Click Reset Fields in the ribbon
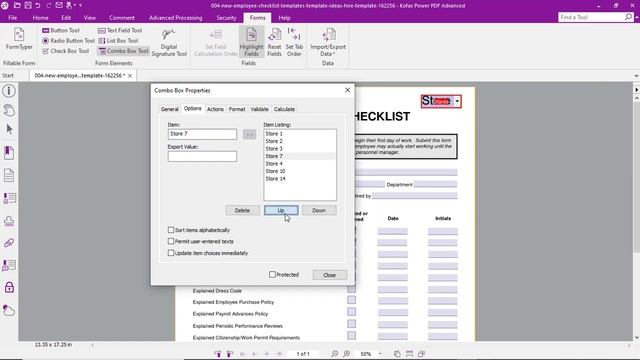The width and height of the screenshot is (640, 360). pyautogui.click(x=274, y=42)
